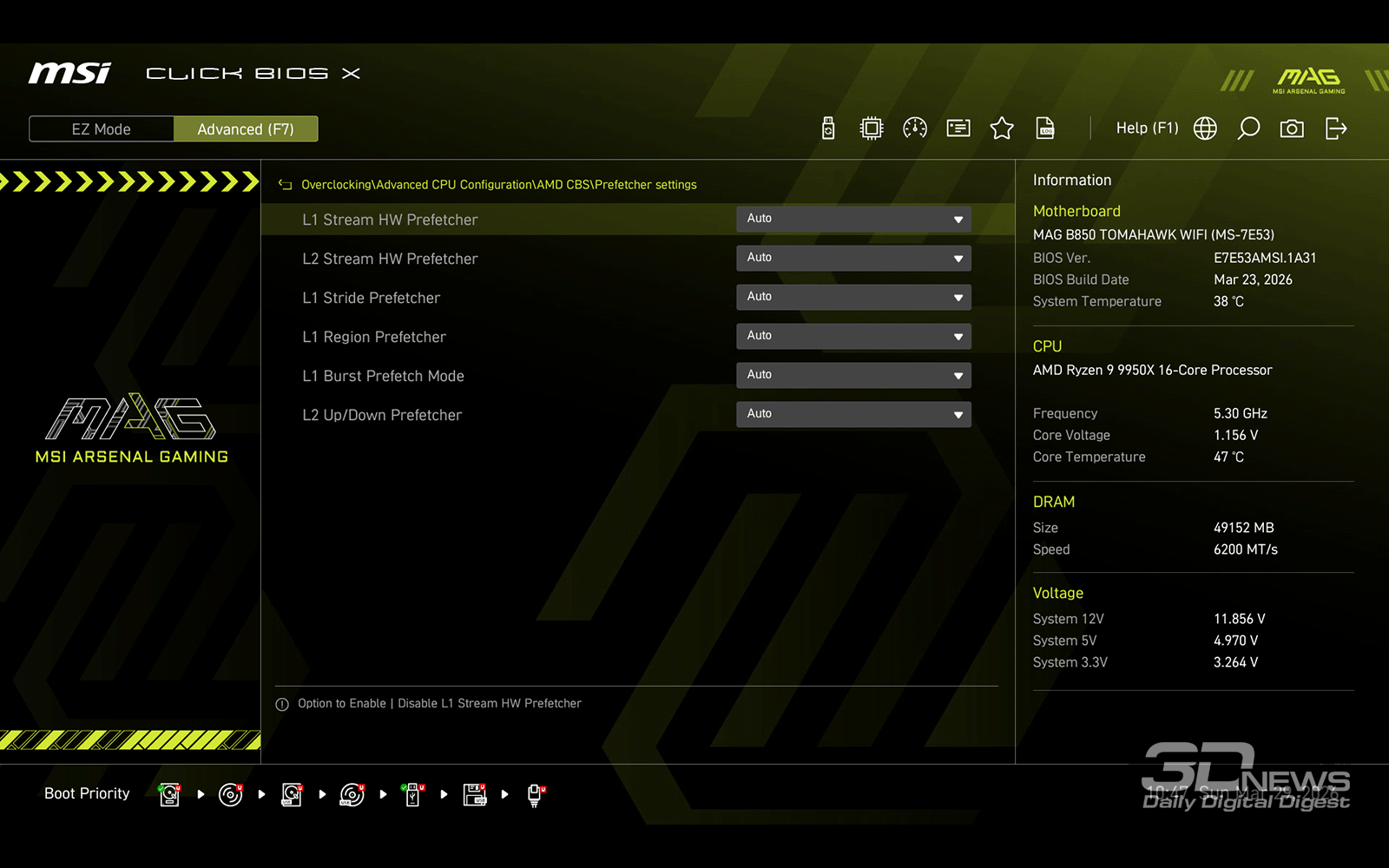Screen dimensions: 1389x868
Task: Expand the L1 Stream HW Prefetcher dropdown
Action: [x=853, y=219]
